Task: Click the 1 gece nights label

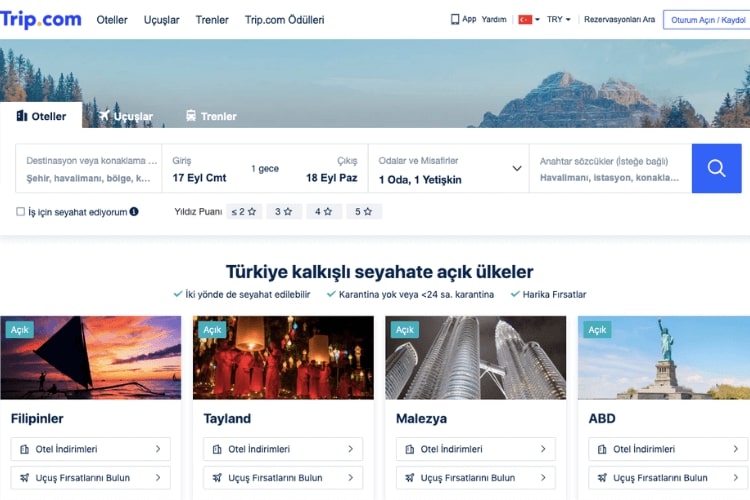Action: [265, 168]
